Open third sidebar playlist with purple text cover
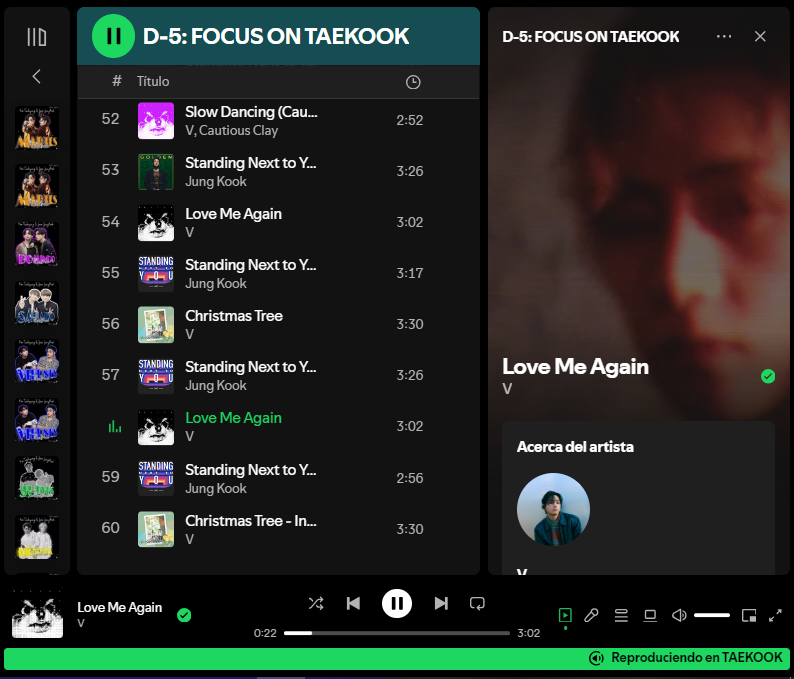The width and height of the screenshot is (794, 679). [x=37, y=245]
